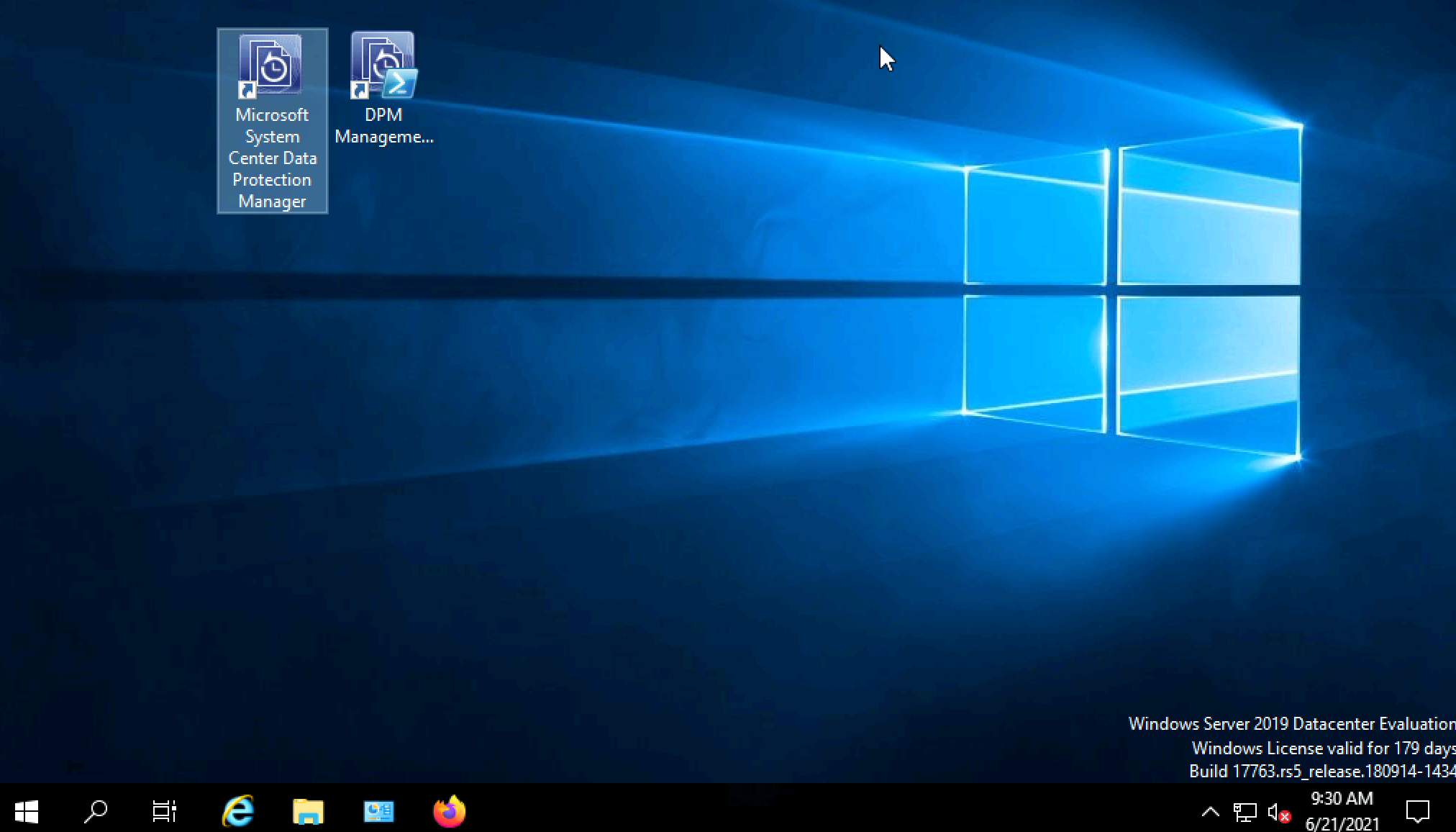Image resolution: width=1456 pixels, height=832 pixels.
Task: Open the taskbar search magnifier
Action: pyautogui.click(x=95, y=811)
